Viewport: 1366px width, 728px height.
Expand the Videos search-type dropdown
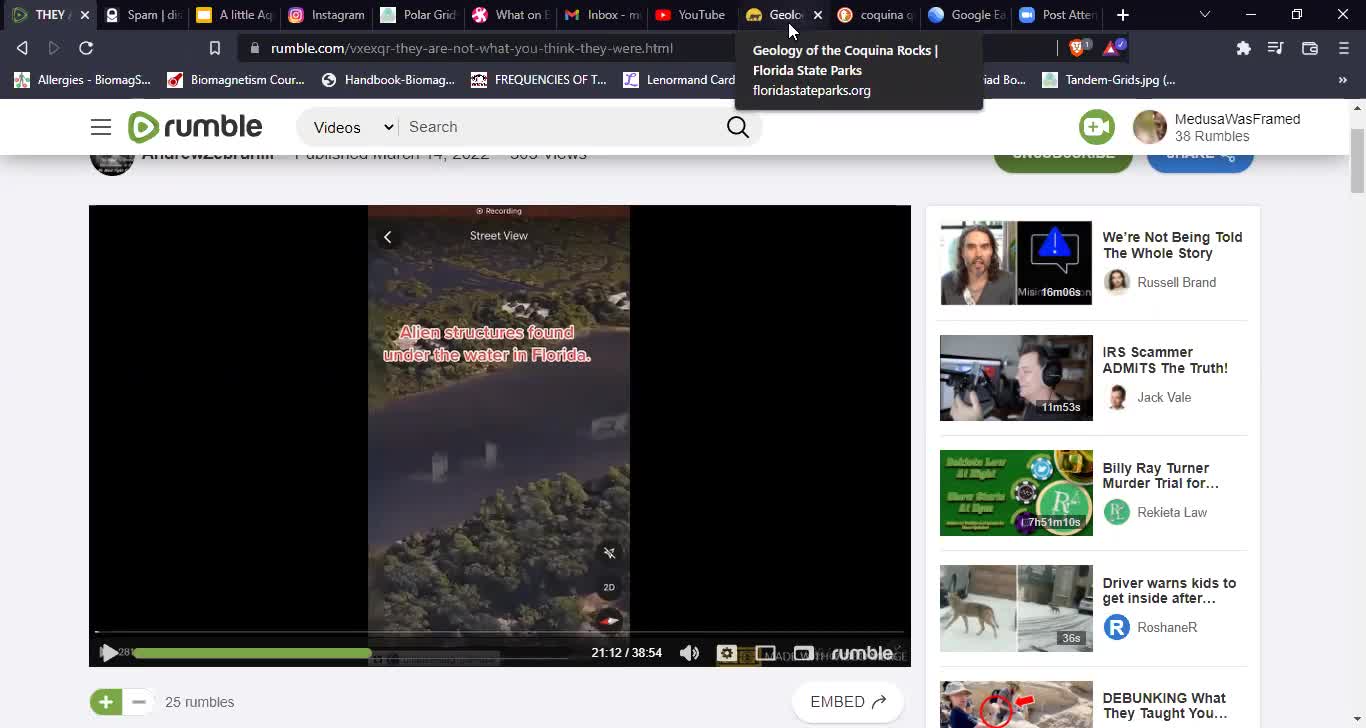353,127
